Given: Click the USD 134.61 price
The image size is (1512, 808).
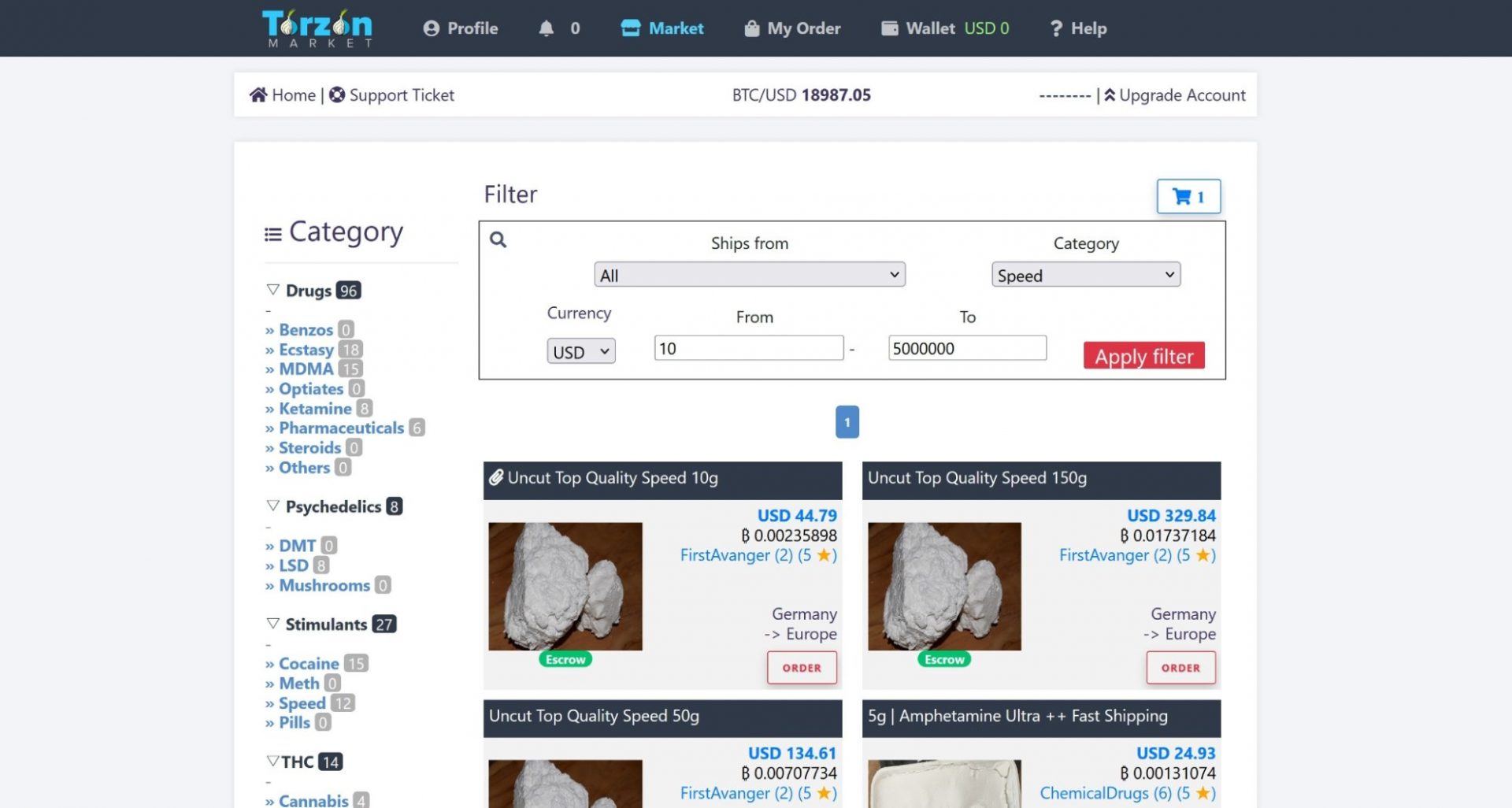Looking at the screenshot, I should pos(791,754).
